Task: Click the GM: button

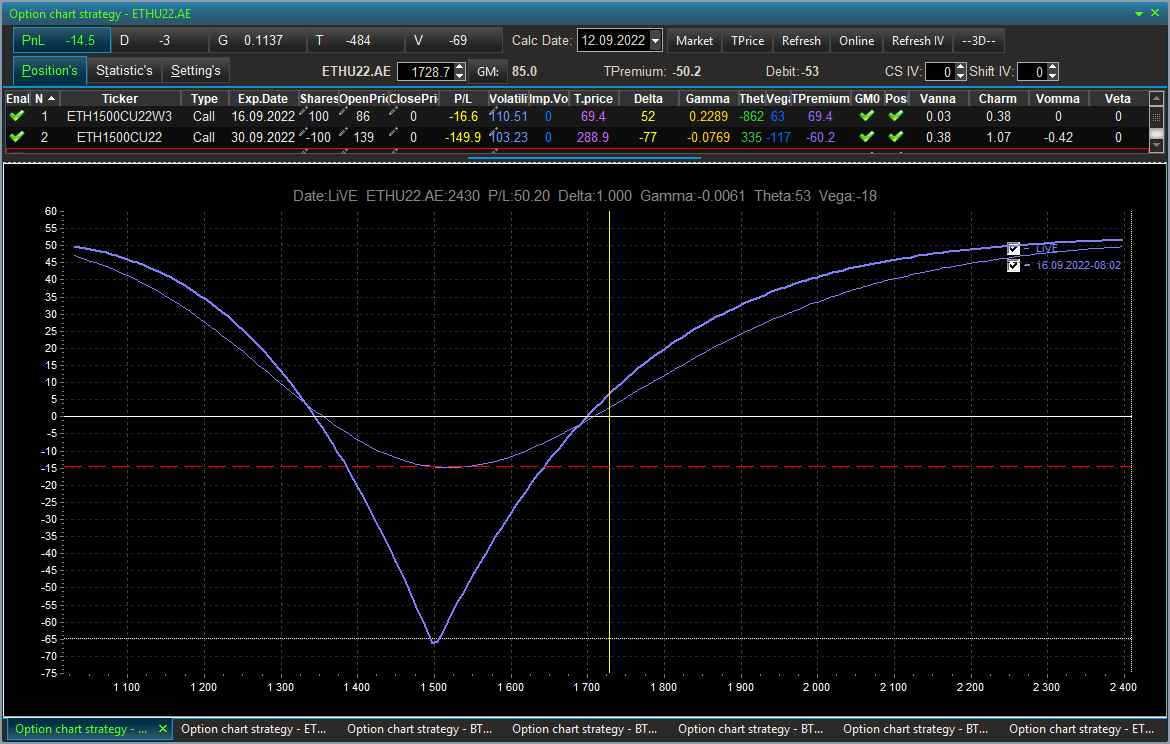Action: point(488,72)
